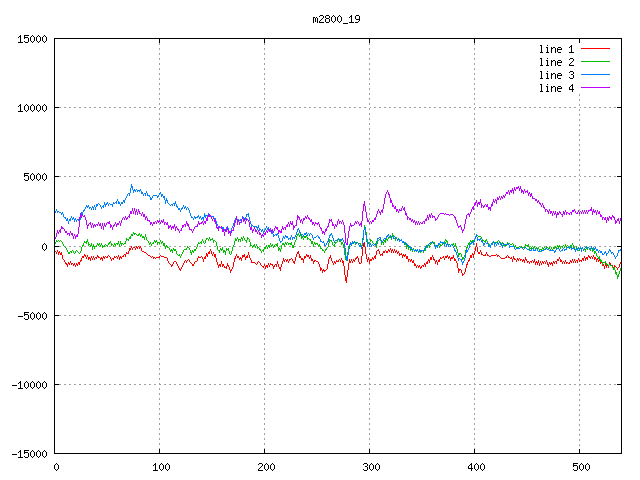The width and height of the screenshot is (640, 480).
Task: Select the 'line 4' legend label
Action: pos(556,88)
